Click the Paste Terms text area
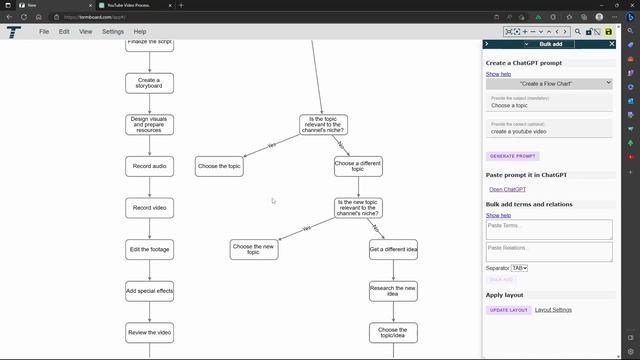Viewport: 640px width, 360px height. [x=549, y=229]
